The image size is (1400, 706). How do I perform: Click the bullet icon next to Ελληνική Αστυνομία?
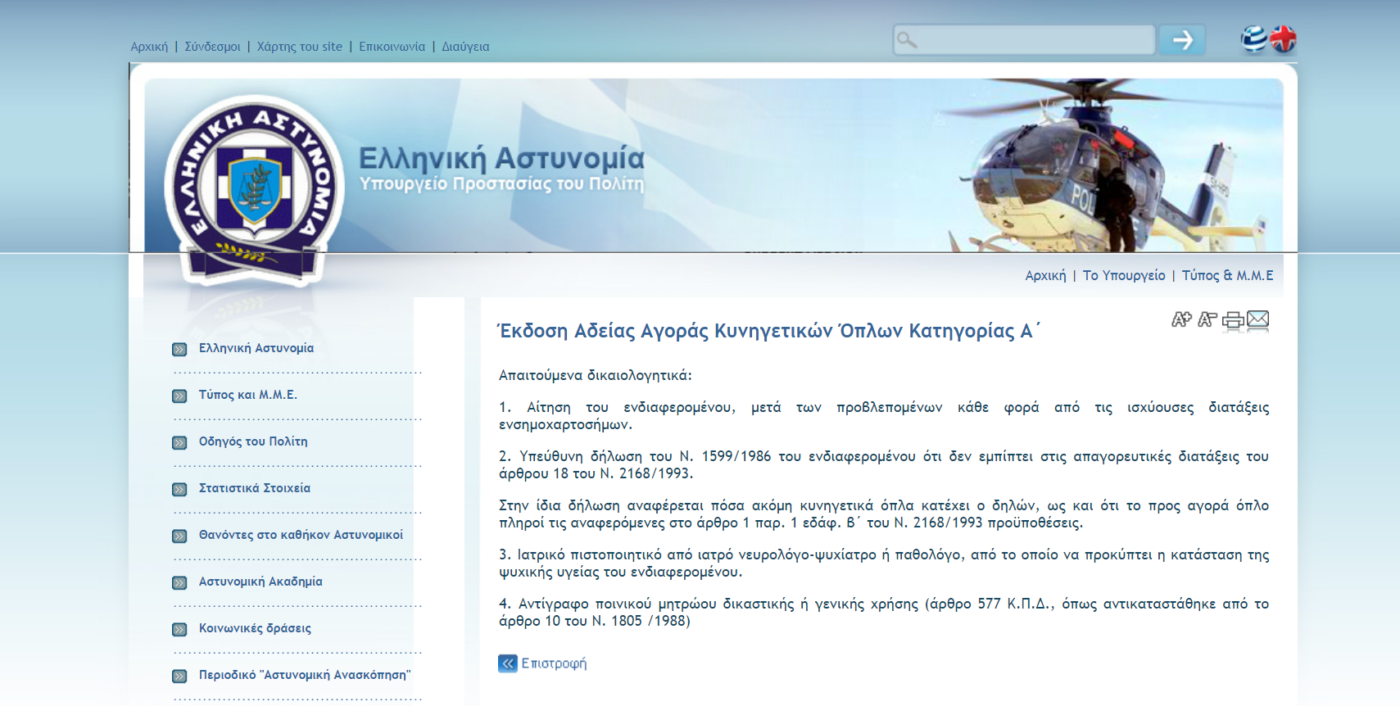pos(179,349)
